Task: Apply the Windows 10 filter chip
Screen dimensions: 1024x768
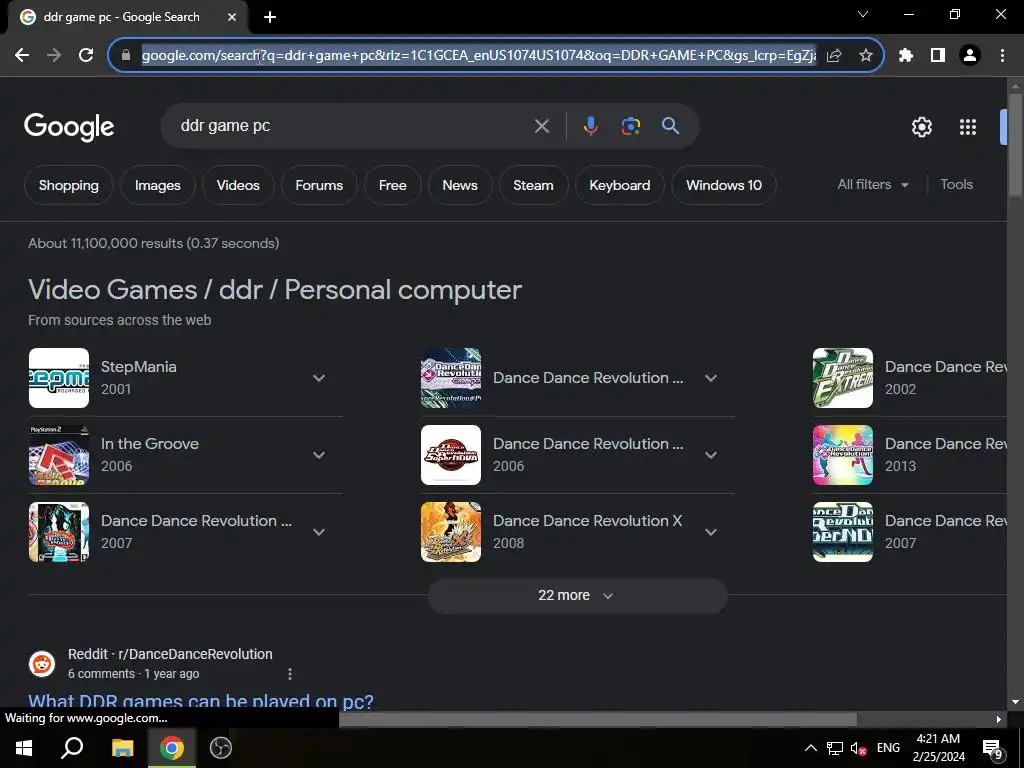Action: click(724, 185)
